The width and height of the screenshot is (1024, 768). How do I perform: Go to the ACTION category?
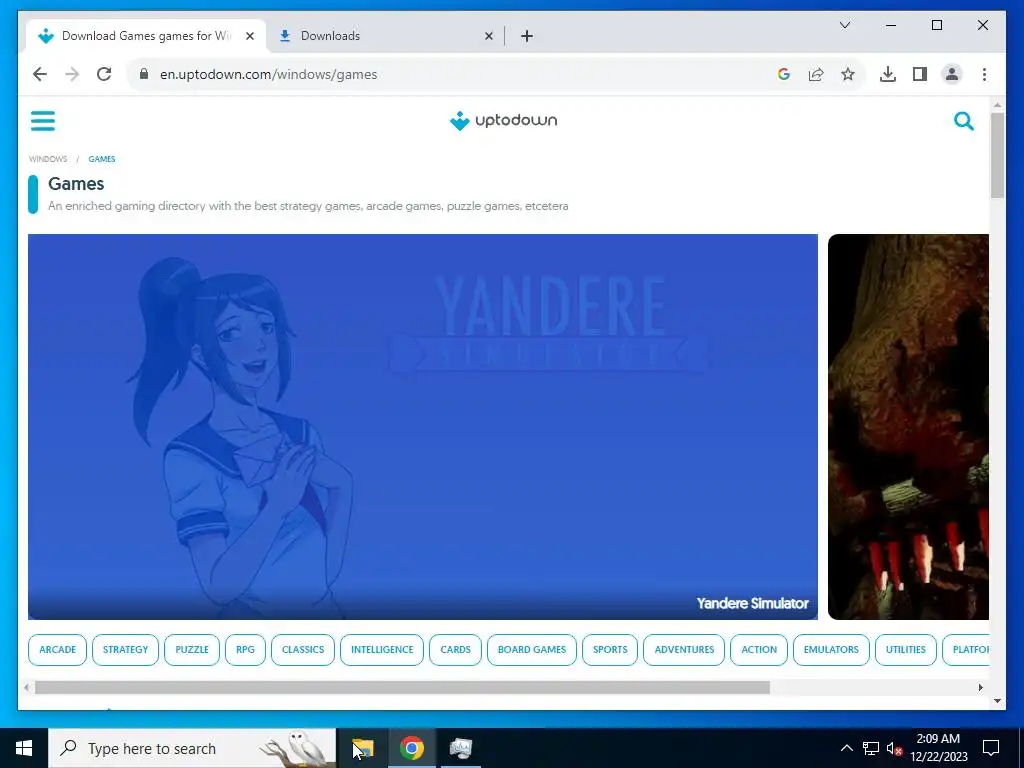[x=759, y=650]
